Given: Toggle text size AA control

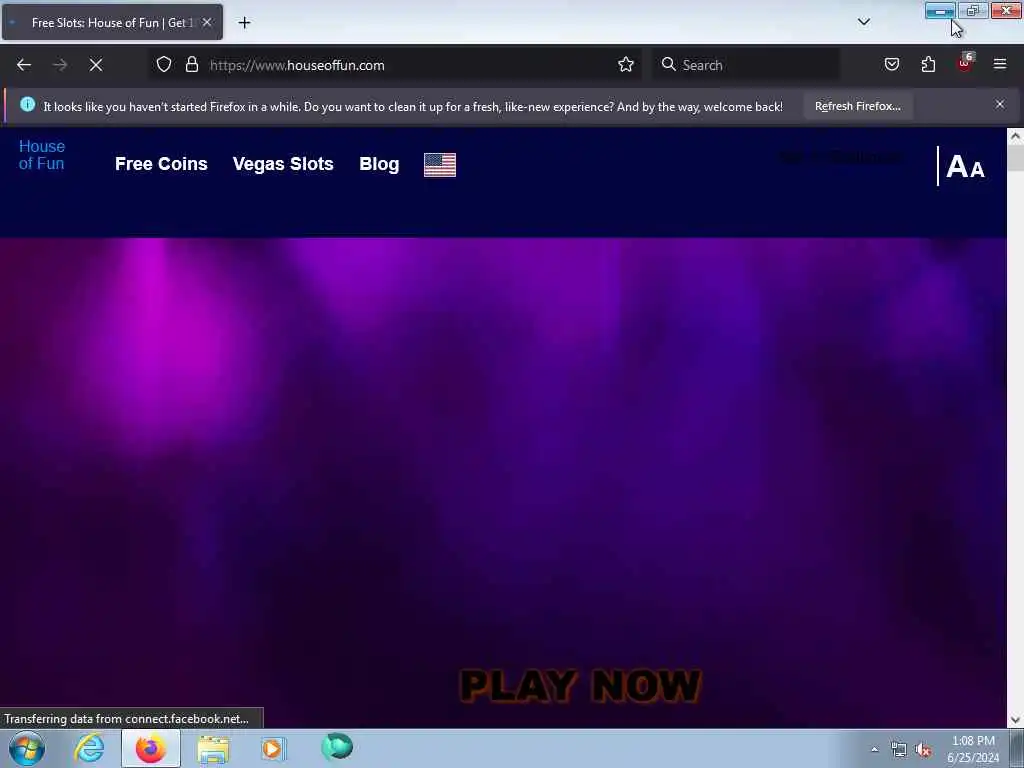Looking at the screenshot, I should click(965, 167).
